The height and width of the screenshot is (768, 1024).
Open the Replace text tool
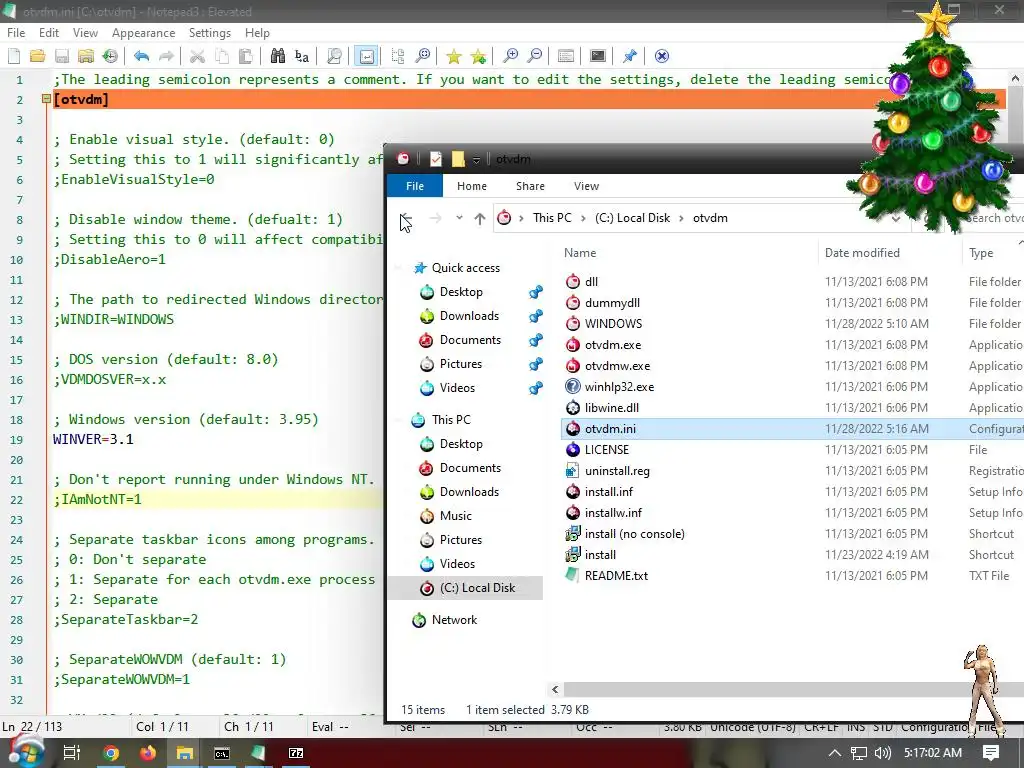coord(302,56)
